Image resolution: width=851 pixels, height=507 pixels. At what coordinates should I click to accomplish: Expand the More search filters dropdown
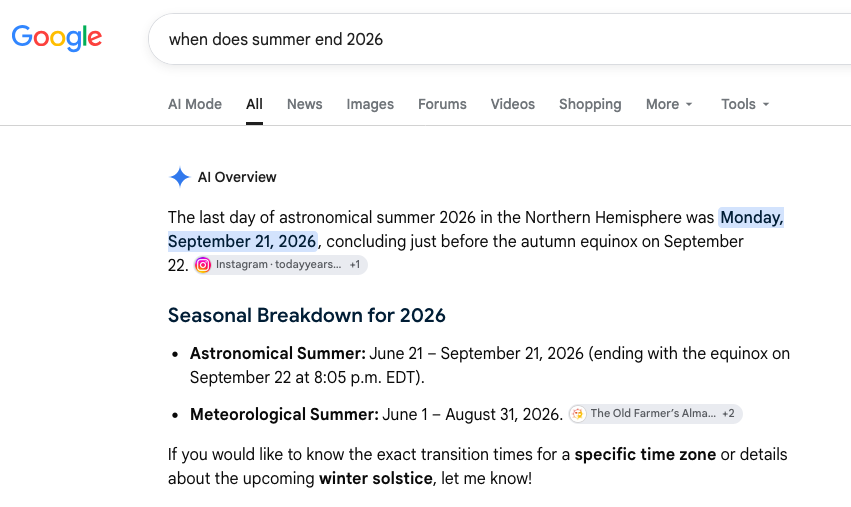coord(669,104)
